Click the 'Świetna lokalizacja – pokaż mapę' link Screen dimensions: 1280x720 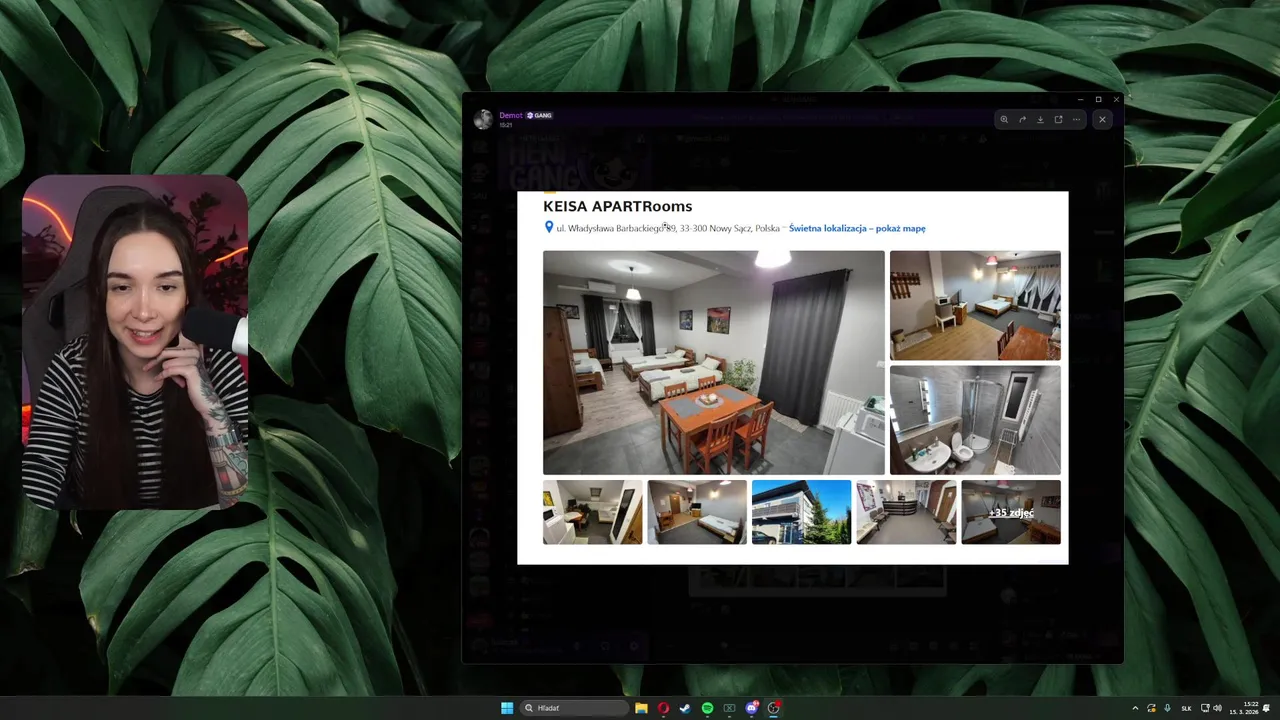(x=857, y=228)
